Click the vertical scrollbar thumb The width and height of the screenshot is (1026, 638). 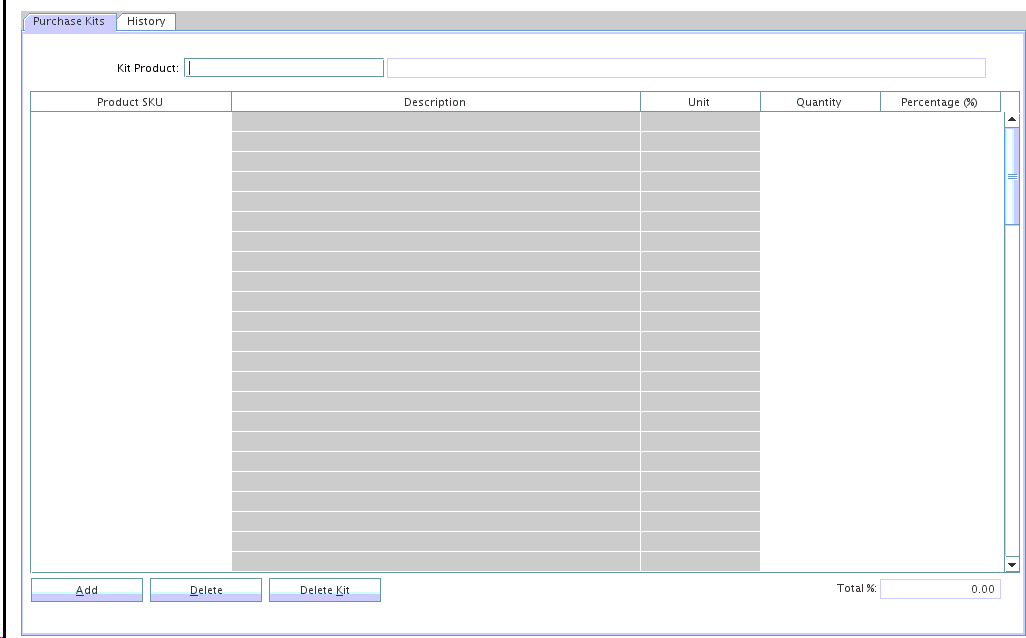pyautogui.click(x=1011, y=175)
